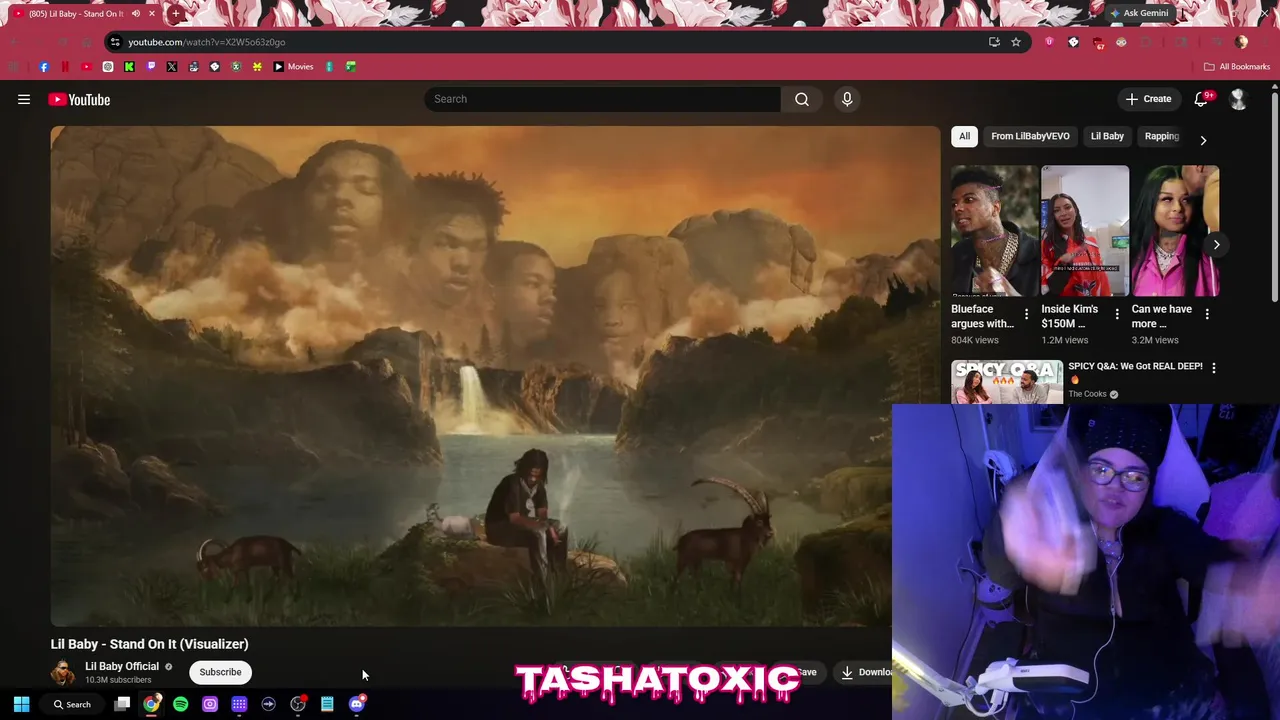
Task: Click the youtube.com address bar URL
Action: 207,42
